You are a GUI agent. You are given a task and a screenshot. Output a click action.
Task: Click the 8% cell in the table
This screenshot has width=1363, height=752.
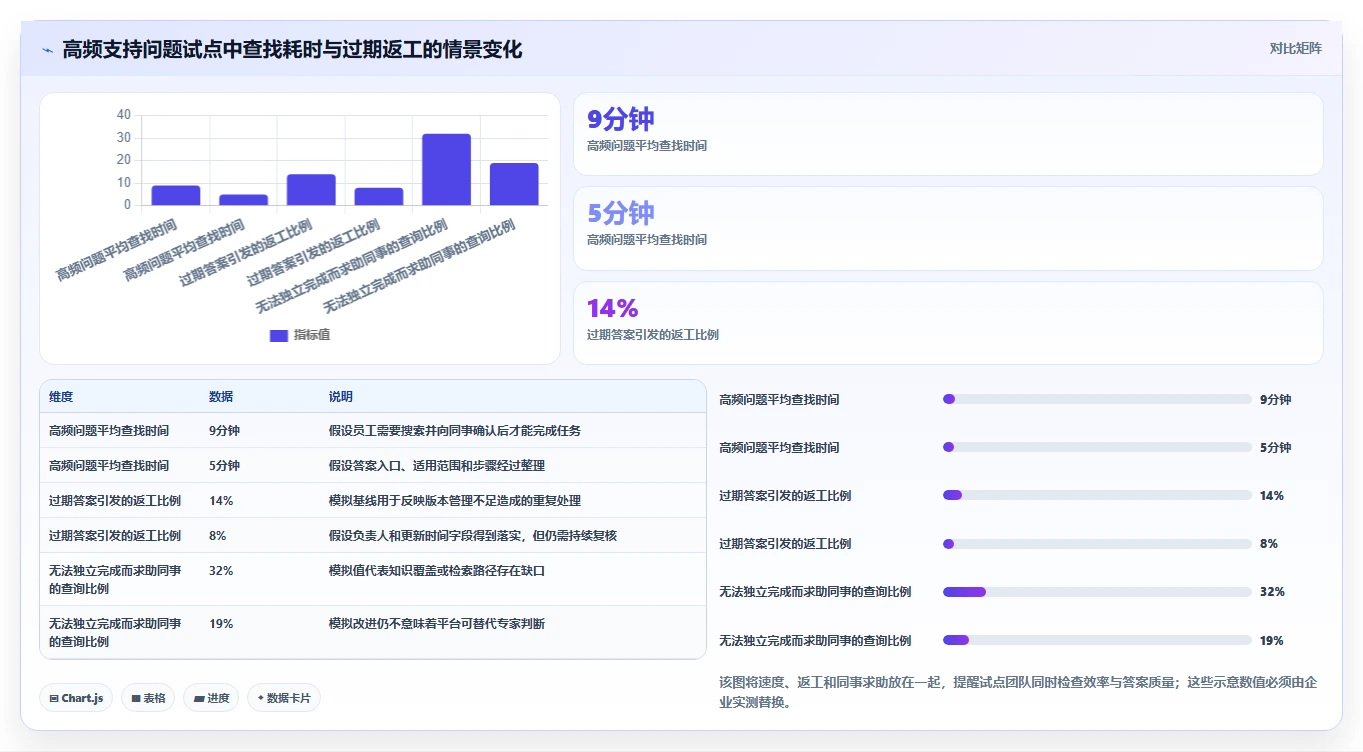click(x=218, y=535)
